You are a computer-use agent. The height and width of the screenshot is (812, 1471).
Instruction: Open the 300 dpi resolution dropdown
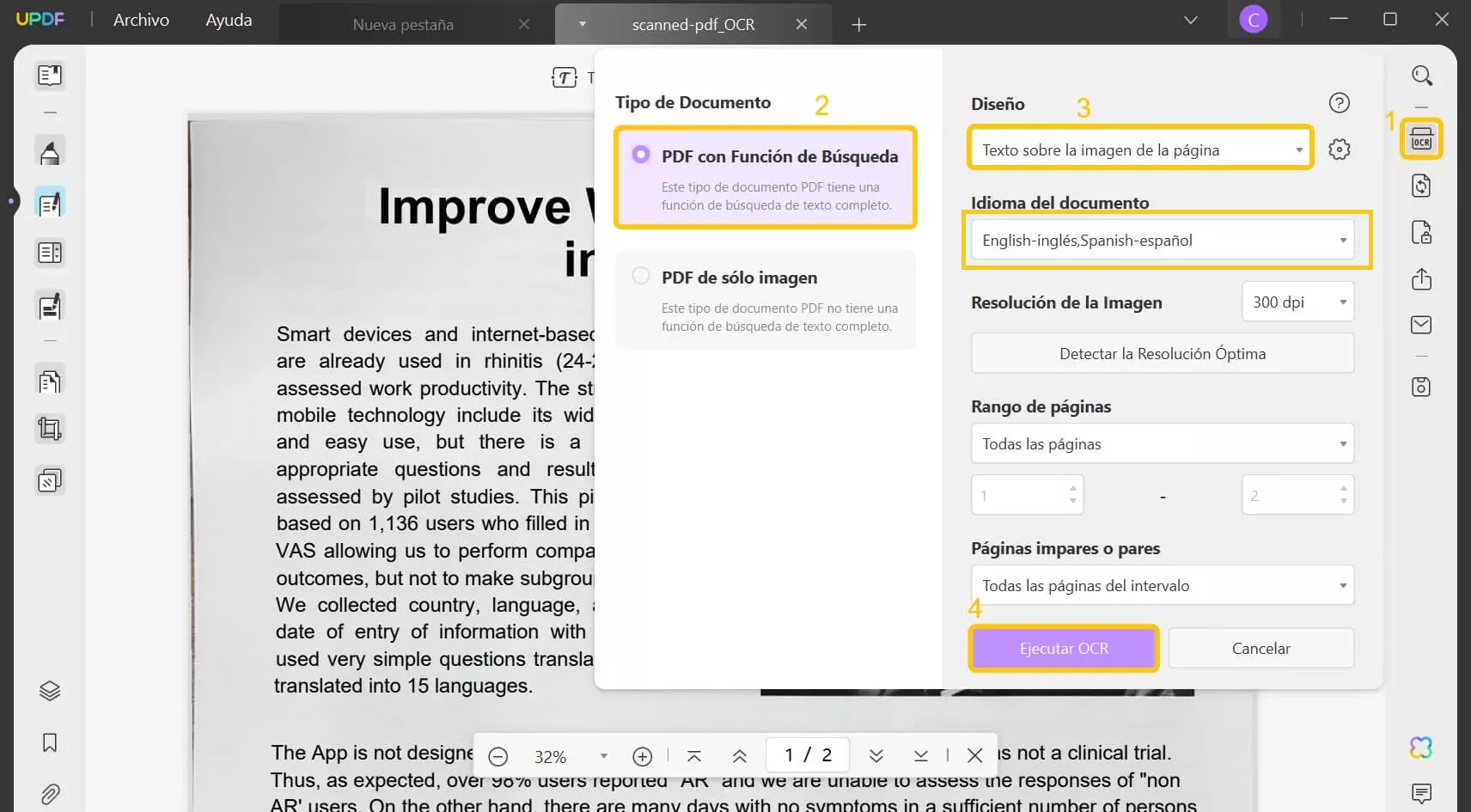pyautogui.click(x=1298, y=302)
